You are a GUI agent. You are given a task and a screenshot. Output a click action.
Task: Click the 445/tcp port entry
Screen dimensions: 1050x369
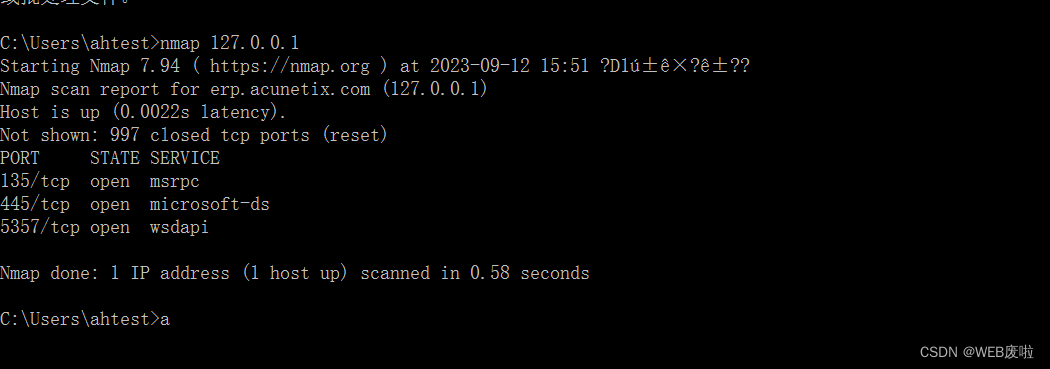tap(35, 204)
